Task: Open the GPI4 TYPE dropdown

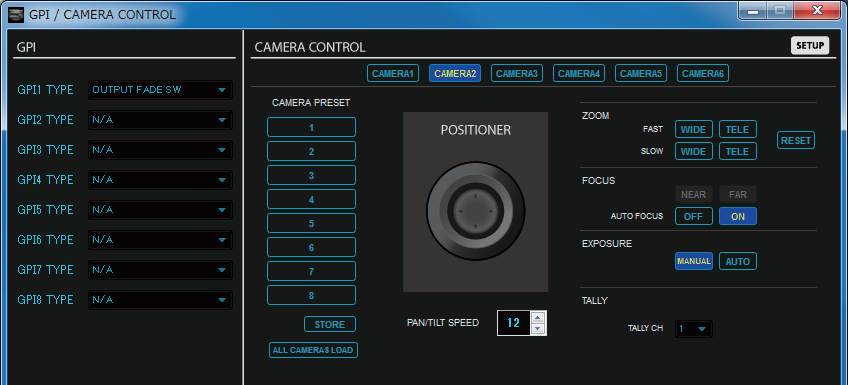Action: (x=160, y=180)
